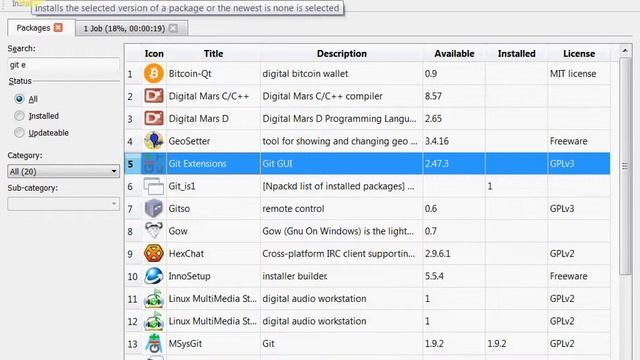Select the Git Extensions title cell

(x=213, y=163)
